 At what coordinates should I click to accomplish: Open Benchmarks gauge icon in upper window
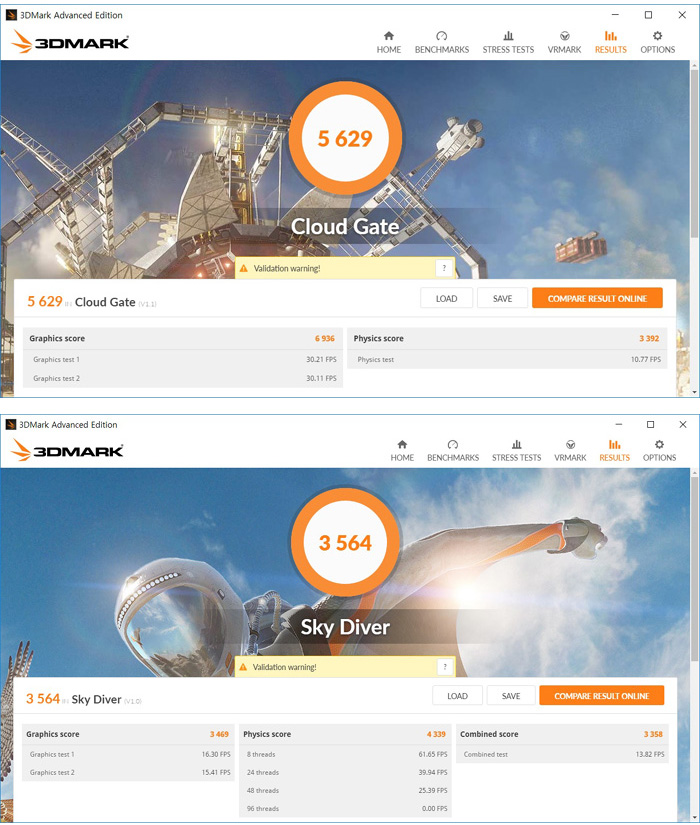(x=442, y=36)
